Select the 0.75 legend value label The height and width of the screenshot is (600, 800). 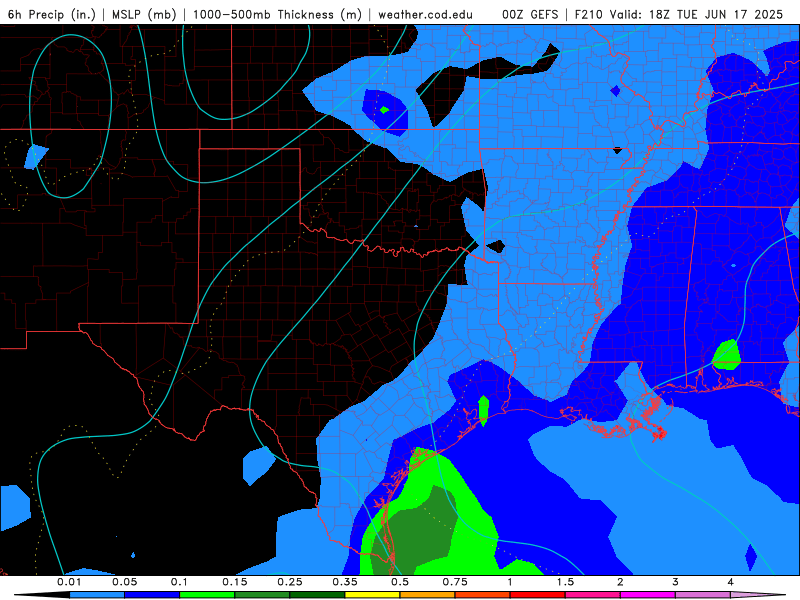coord(455,582)
